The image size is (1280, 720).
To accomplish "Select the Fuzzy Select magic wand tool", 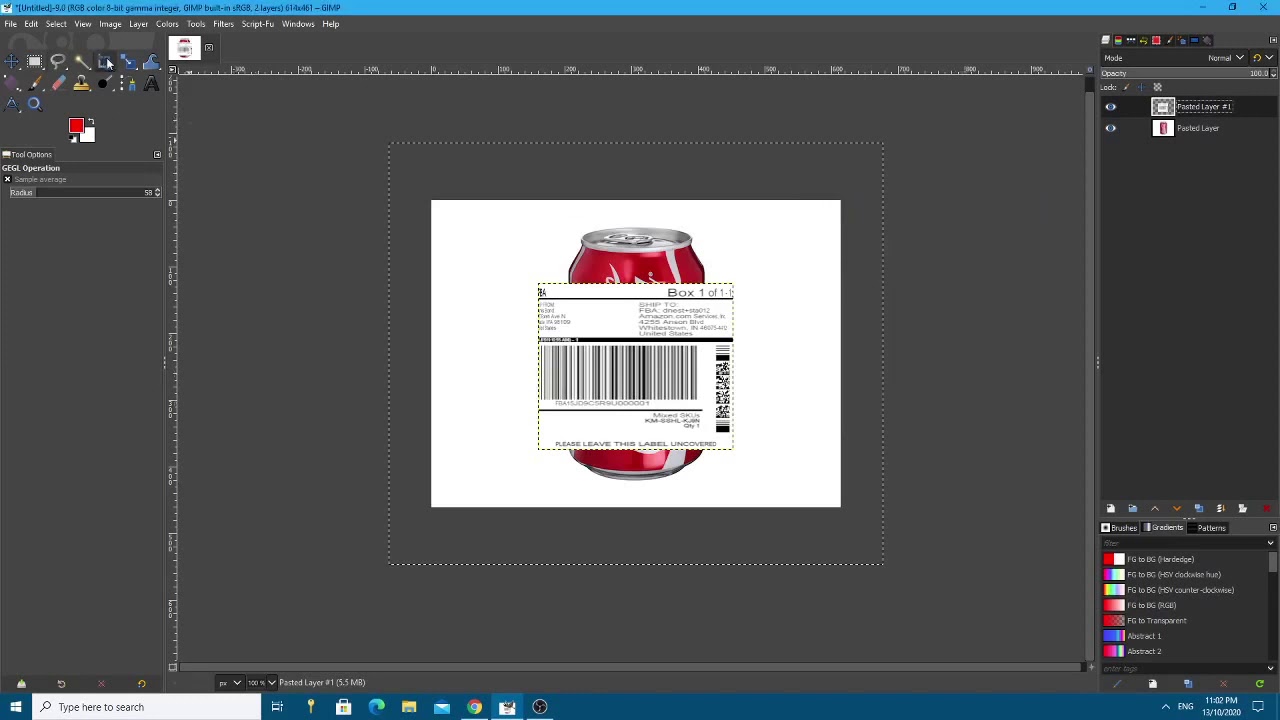I will [81, 62].
